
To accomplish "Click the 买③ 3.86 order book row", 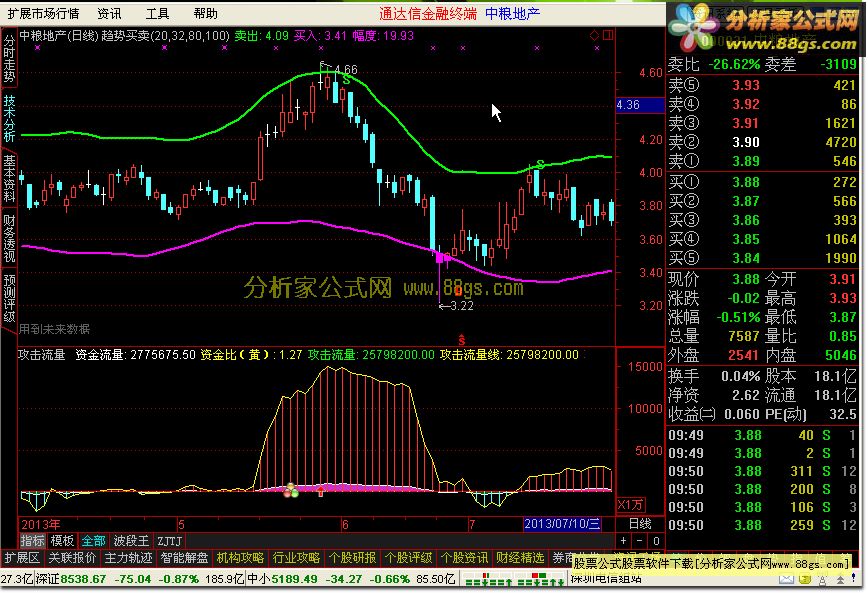I will [762, 220].
